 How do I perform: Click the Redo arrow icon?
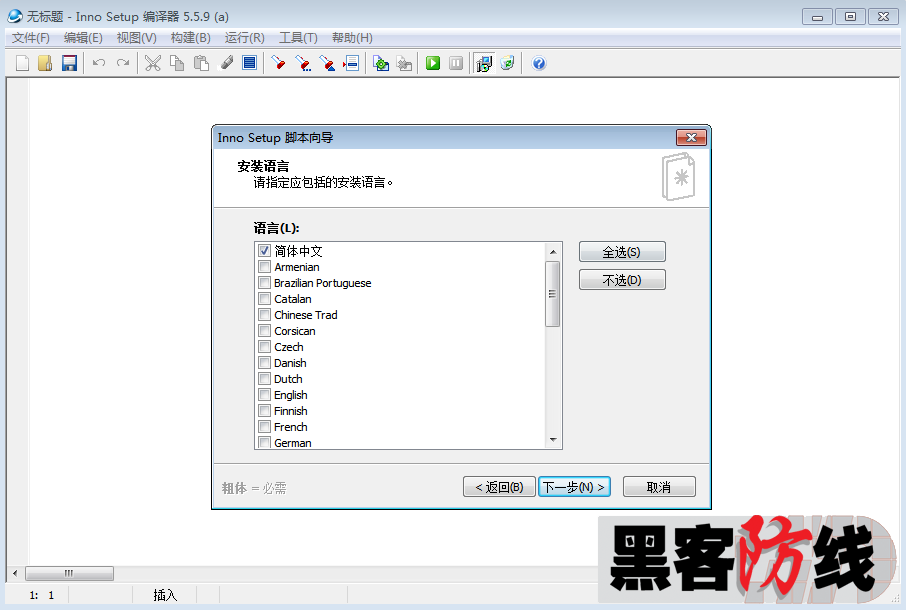coord(122,63)
